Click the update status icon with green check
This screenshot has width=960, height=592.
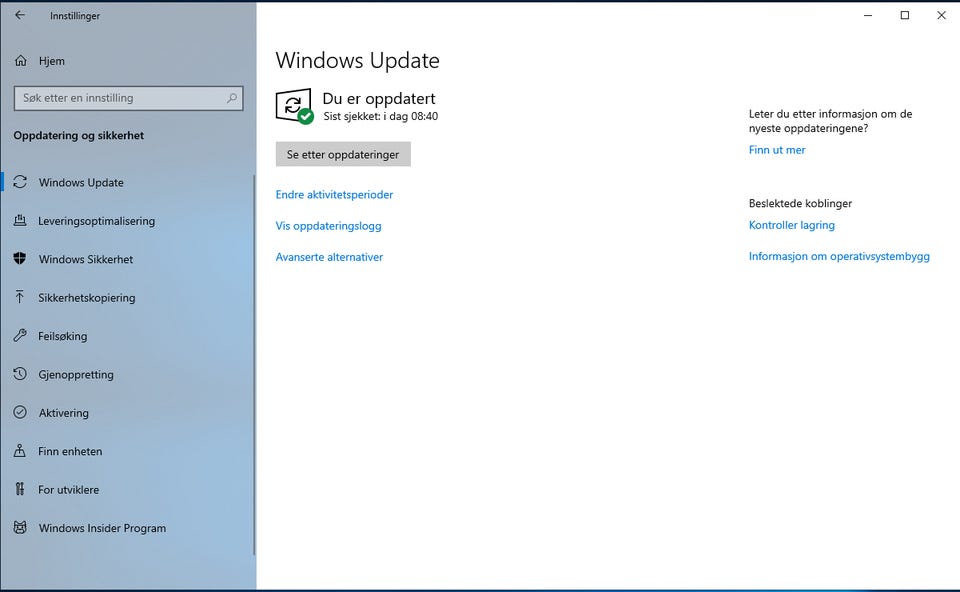point(294,106)
